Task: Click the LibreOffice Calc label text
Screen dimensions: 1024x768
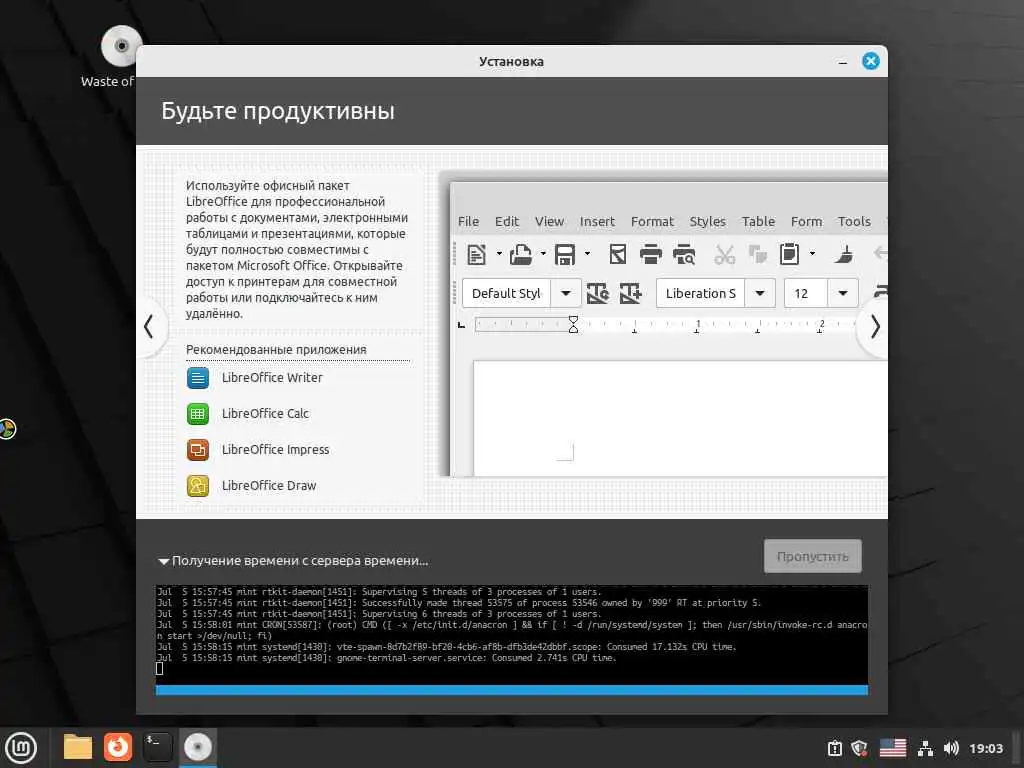Action: (265, 413)
